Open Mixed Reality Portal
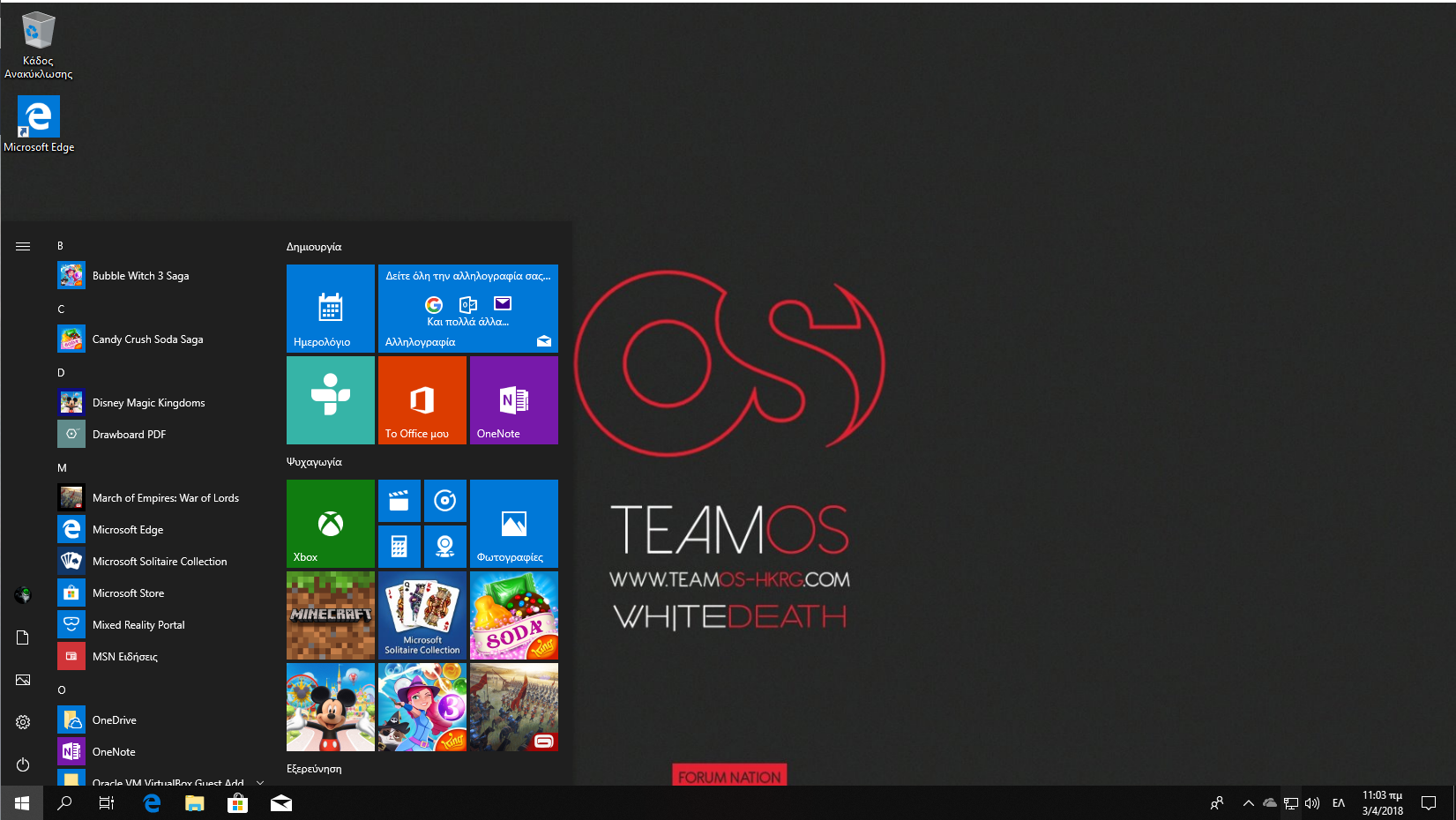 160,625
